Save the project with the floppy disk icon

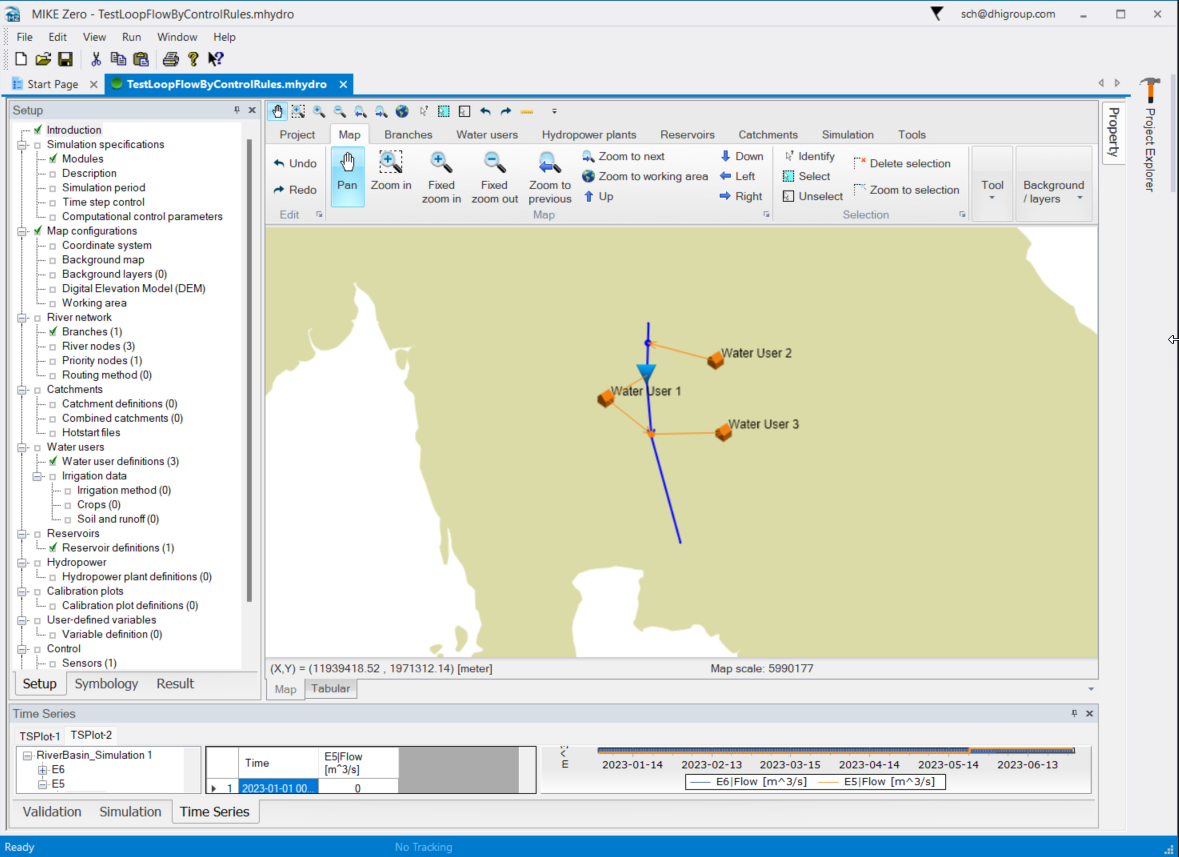65,59
